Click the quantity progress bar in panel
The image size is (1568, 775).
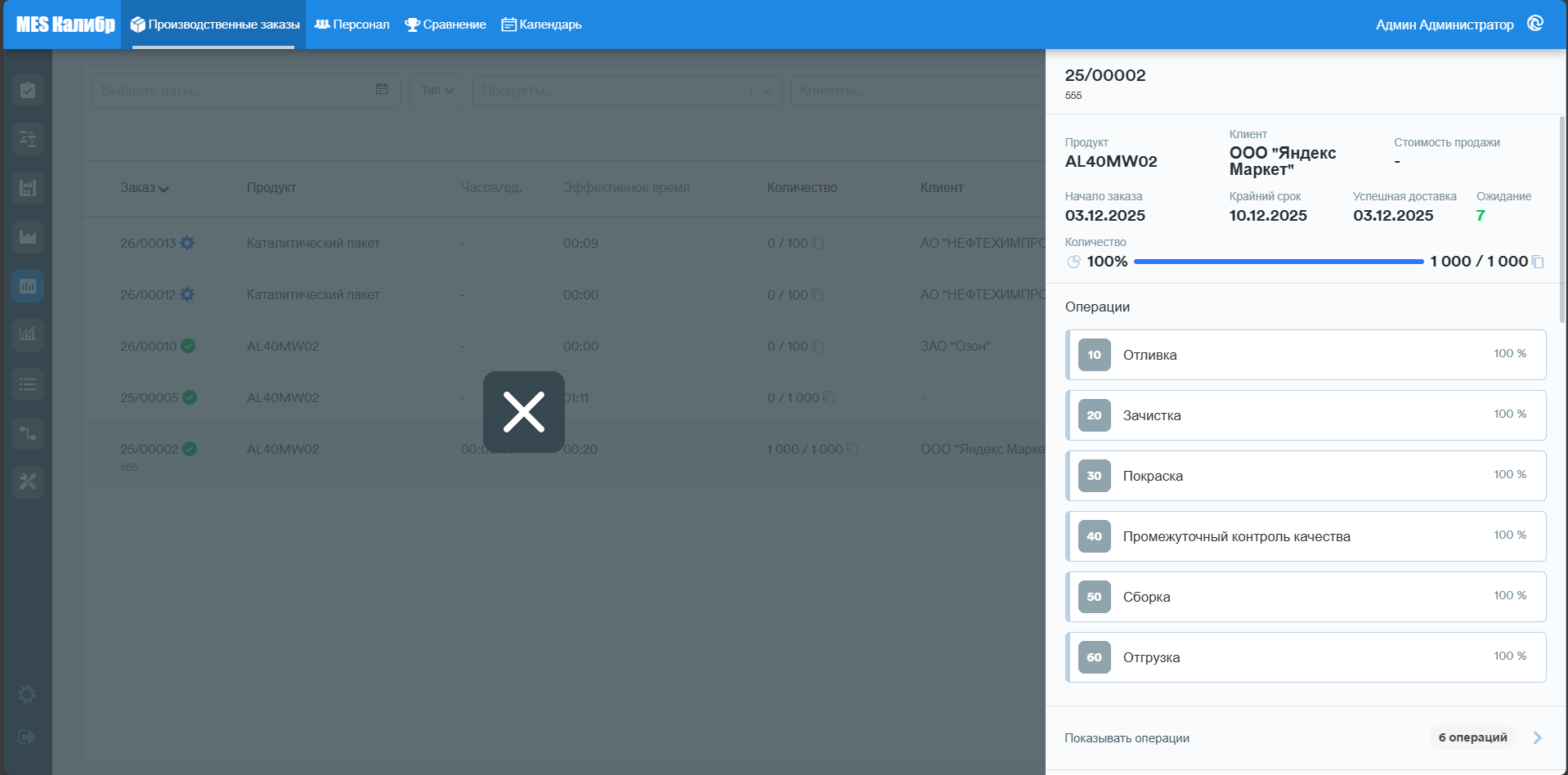coord(1279,262)
